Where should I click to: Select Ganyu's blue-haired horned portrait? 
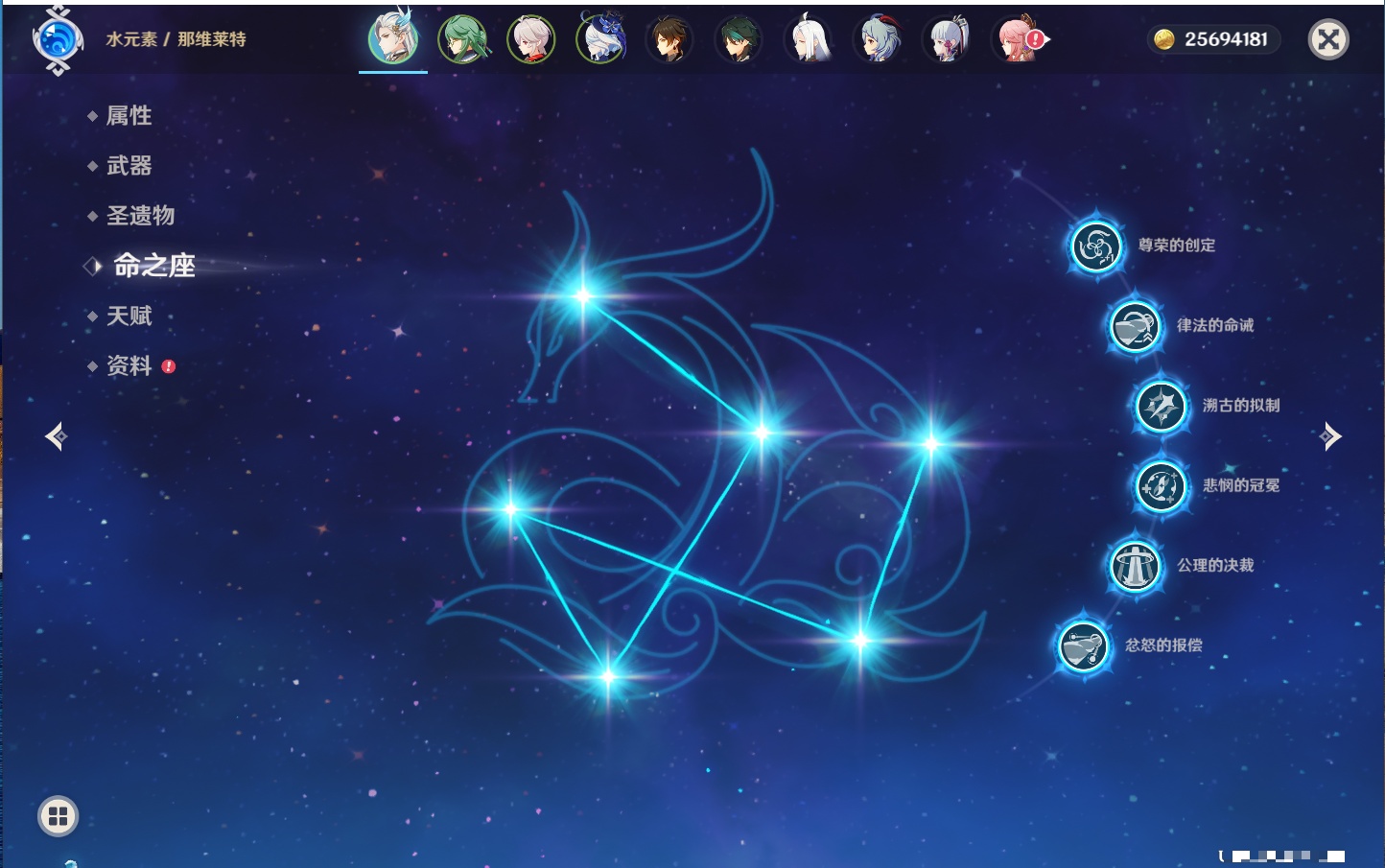click(878, 40)
